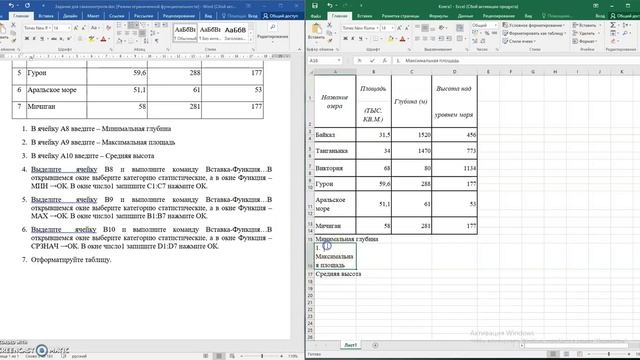
Task: Click Add new sheet plus icon
Action: [x=375, y=345]
